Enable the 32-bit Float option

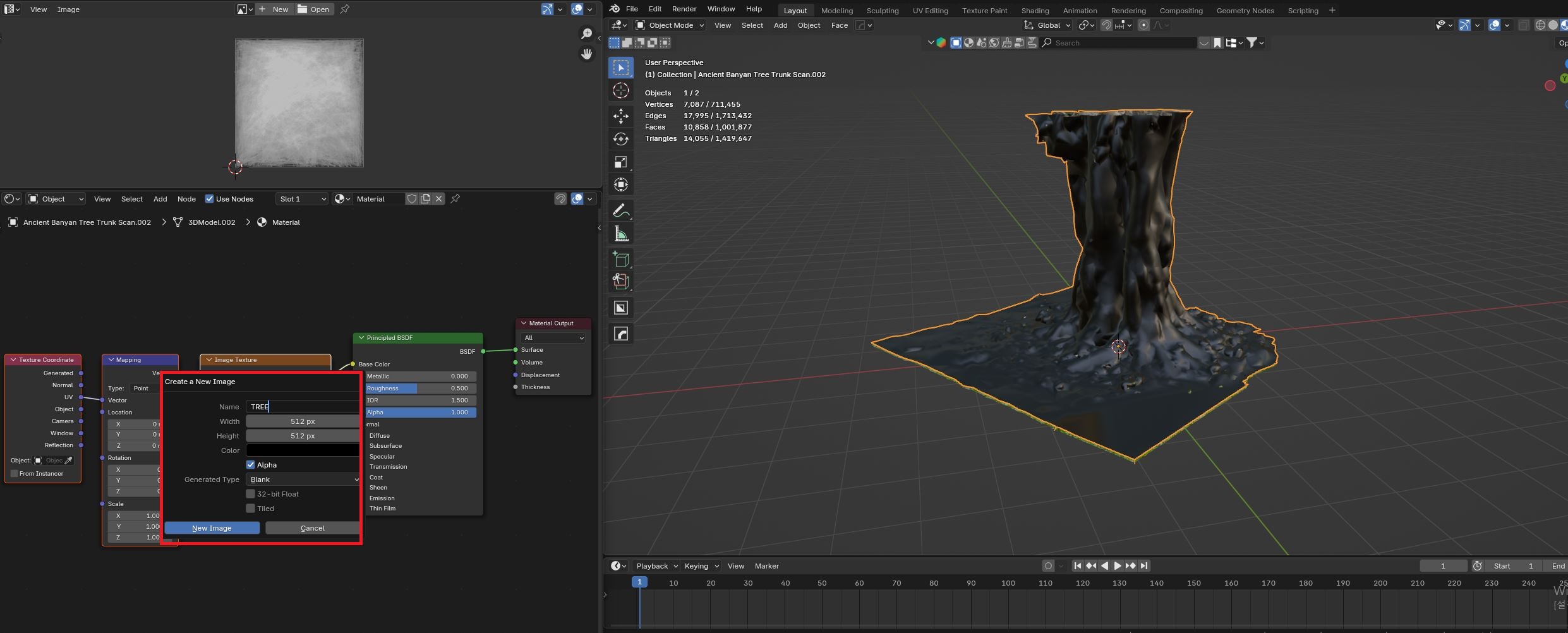pos(251,494)
